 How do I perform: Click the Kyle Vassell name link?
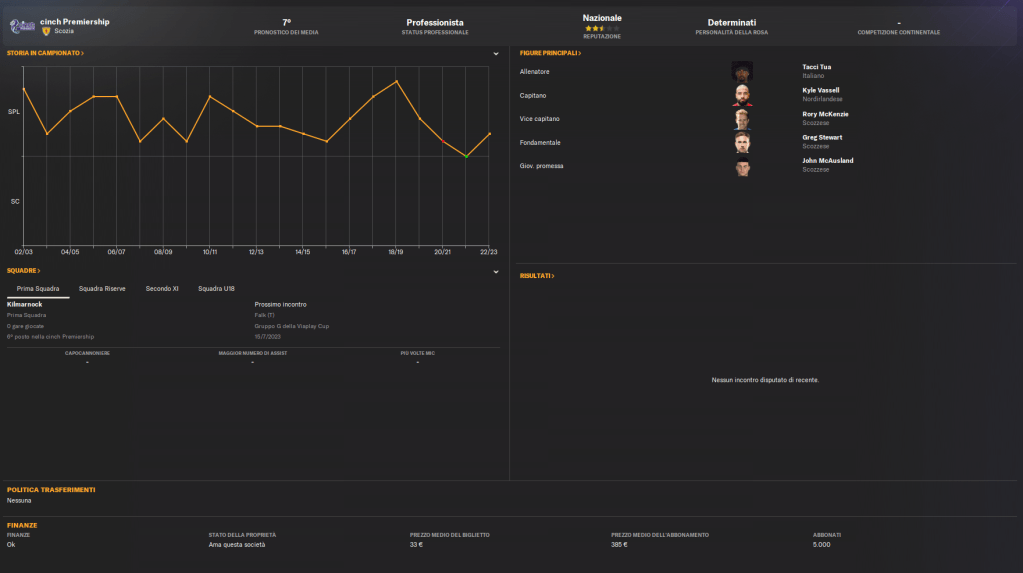(x=820, y=90)
